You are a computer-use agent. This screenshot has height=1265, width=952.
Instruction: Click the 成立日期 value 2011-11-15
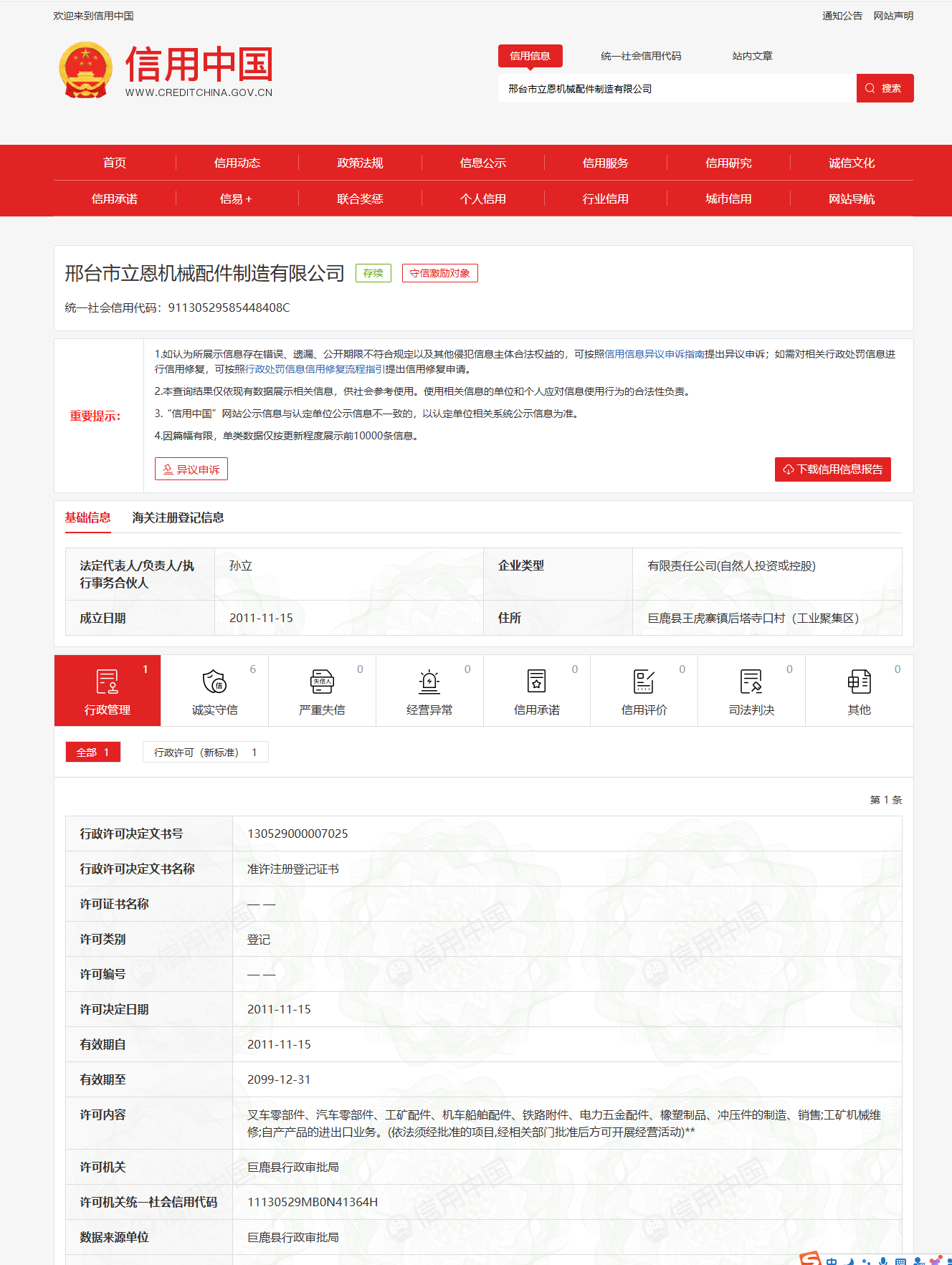click(x=261, y=618)
